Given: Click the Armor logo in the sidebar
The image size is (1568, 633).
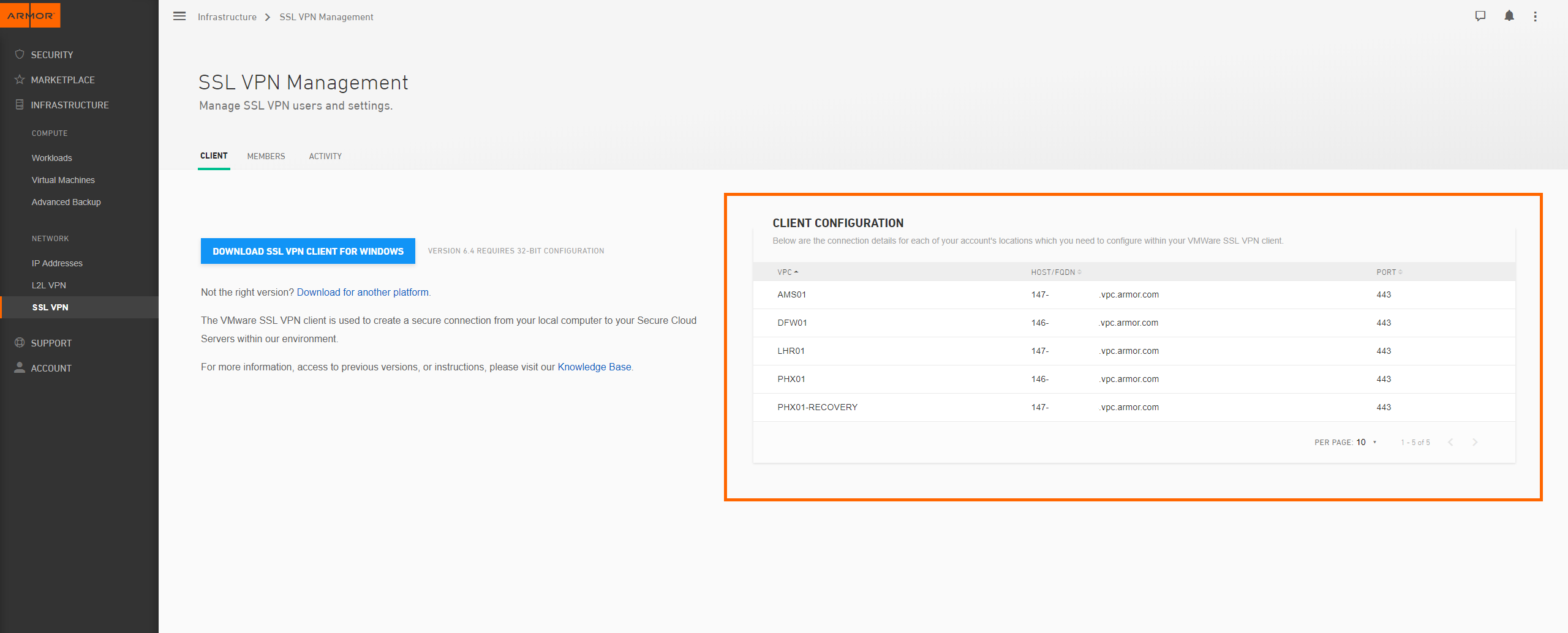Looking at the screenshot, I should [x=30, y=15].
